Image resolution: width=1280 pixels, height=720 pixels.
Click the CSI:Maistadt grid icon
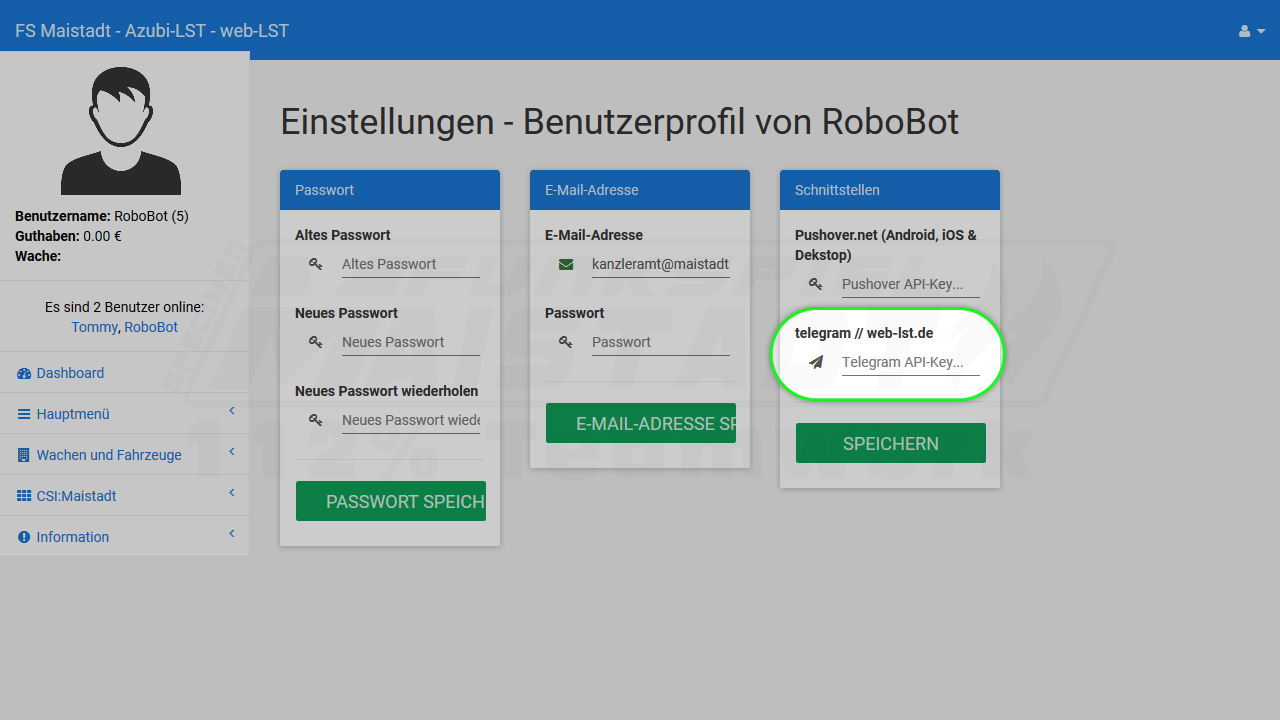[24, 496]
